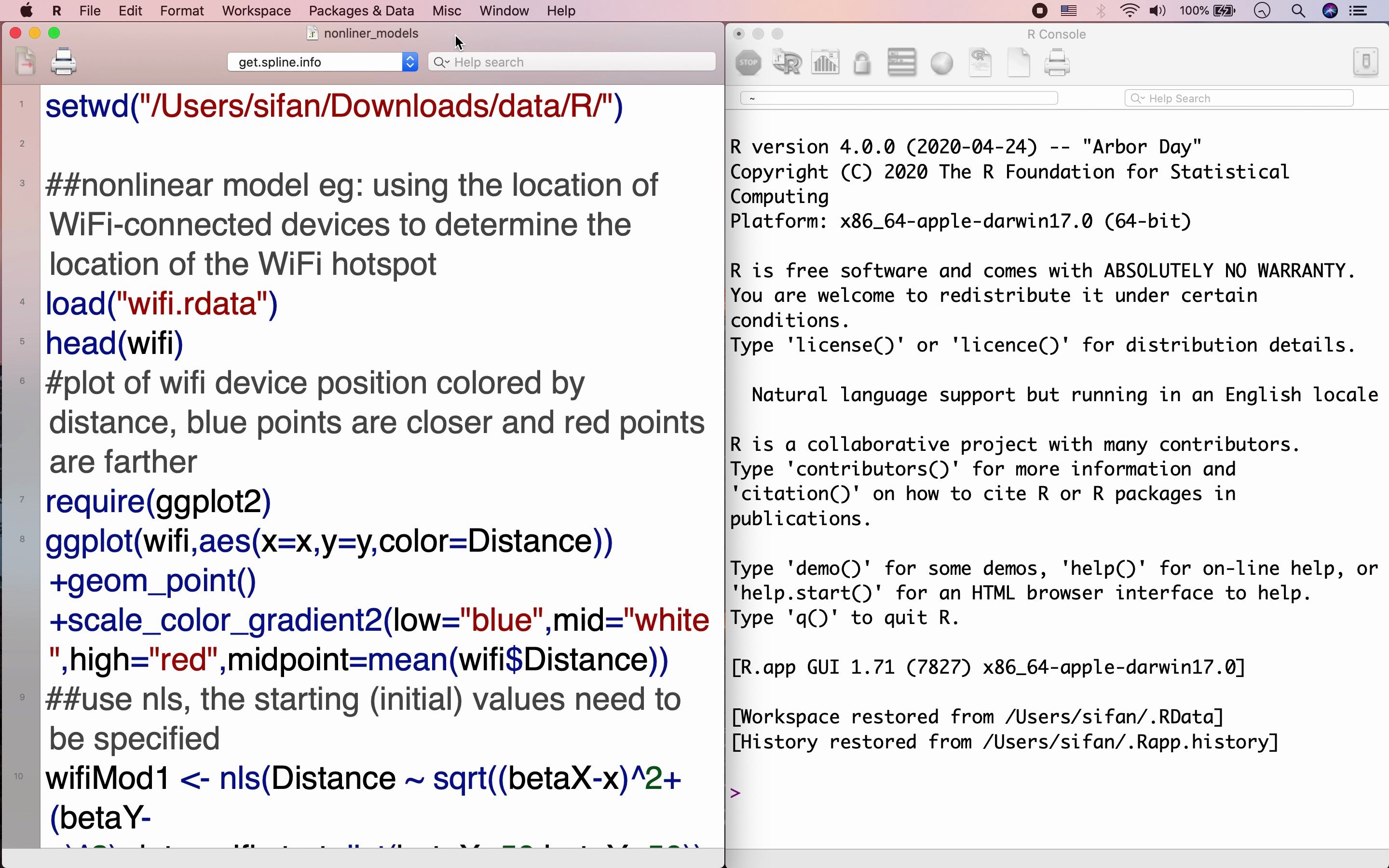
Task: Click the working directory path field
Action: coord(899,98)
